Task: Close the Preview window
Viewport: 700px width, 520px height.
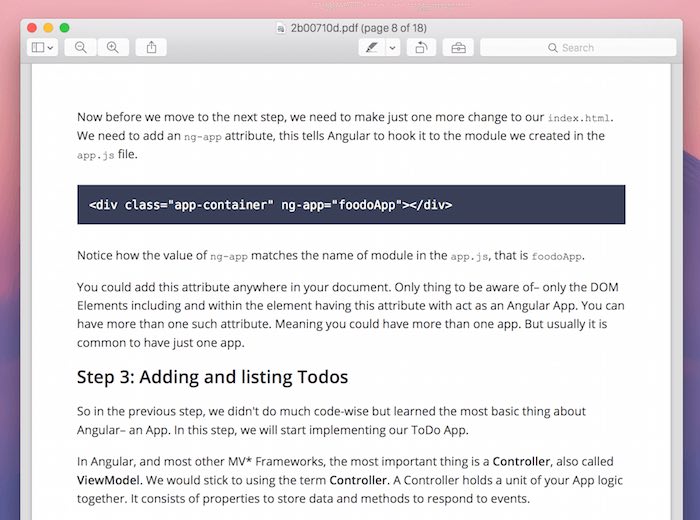Action: click(32, 28)
